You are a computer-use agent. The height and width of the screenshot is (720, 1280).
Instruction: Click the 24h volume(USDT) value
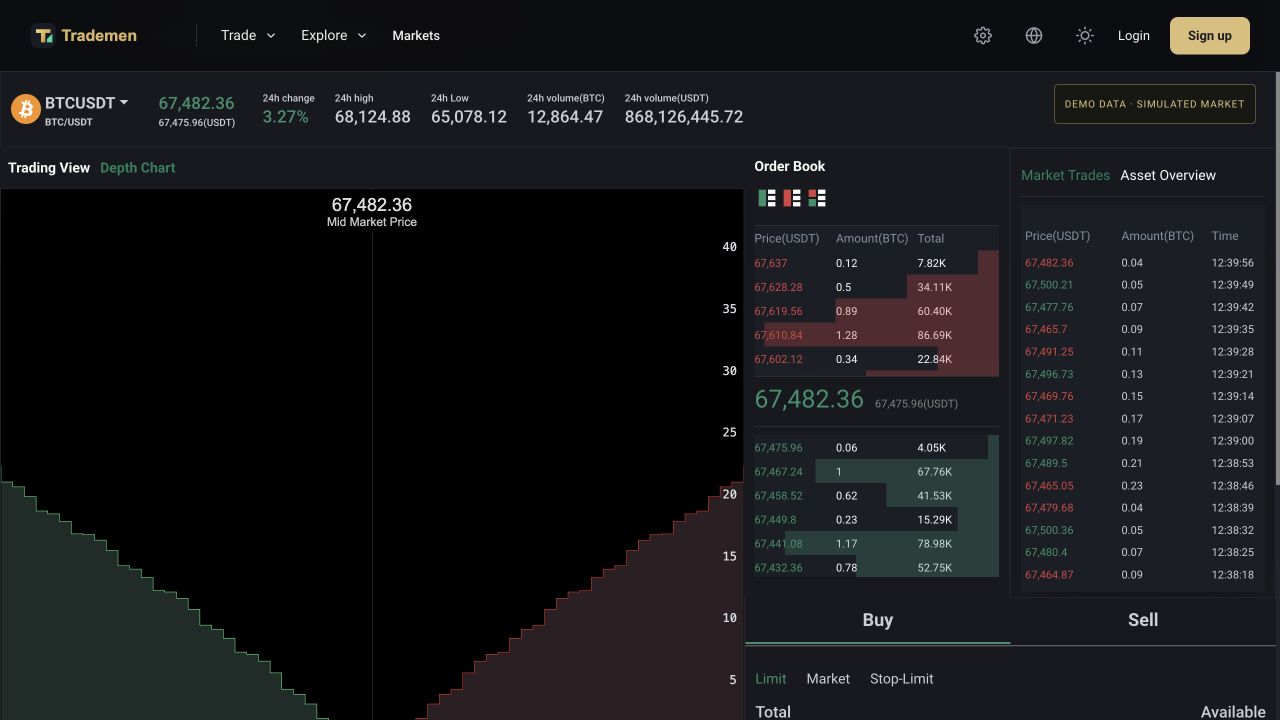(684, 117)
